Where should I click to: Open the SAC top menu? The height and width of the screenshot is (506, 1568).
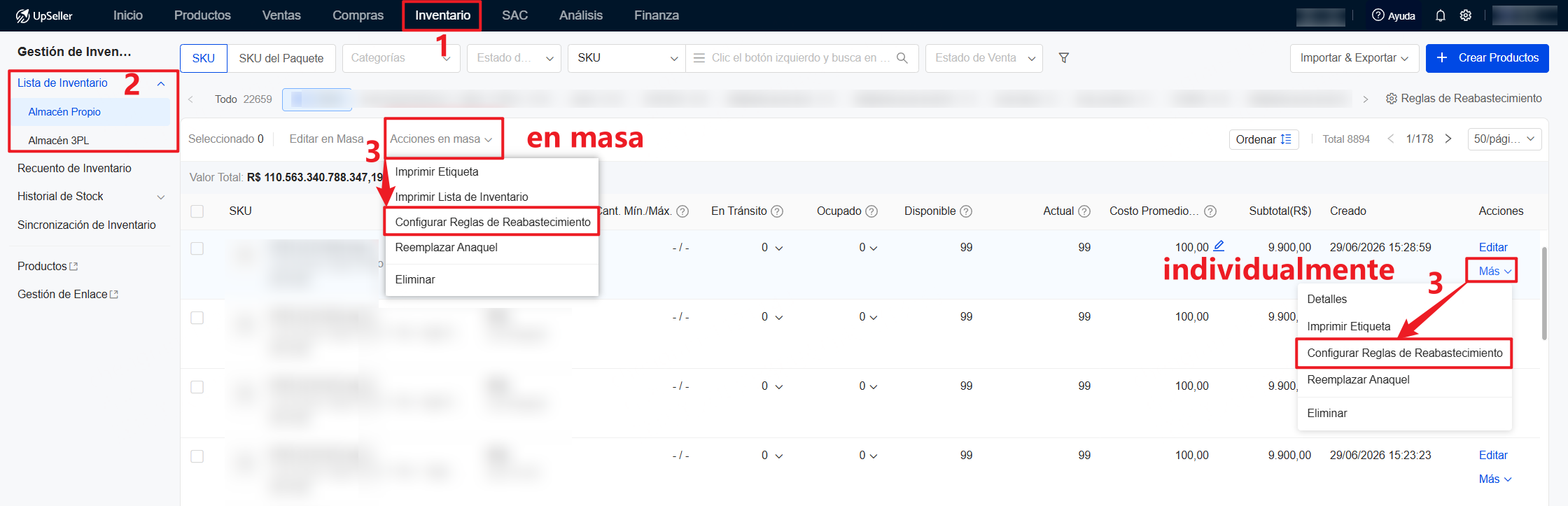[514, 15]
